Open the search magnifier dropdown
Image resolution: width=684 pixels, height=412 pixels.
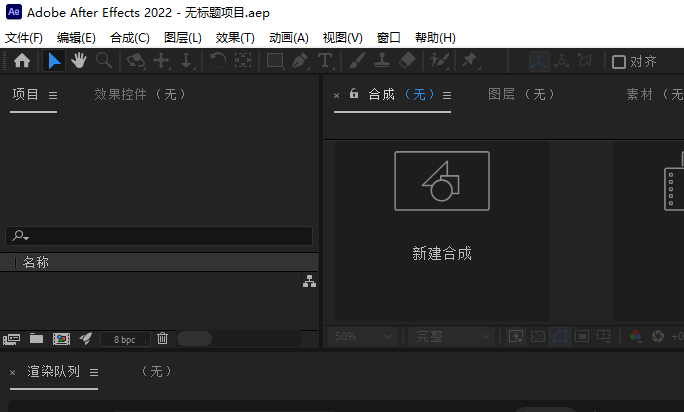point(20,236)
